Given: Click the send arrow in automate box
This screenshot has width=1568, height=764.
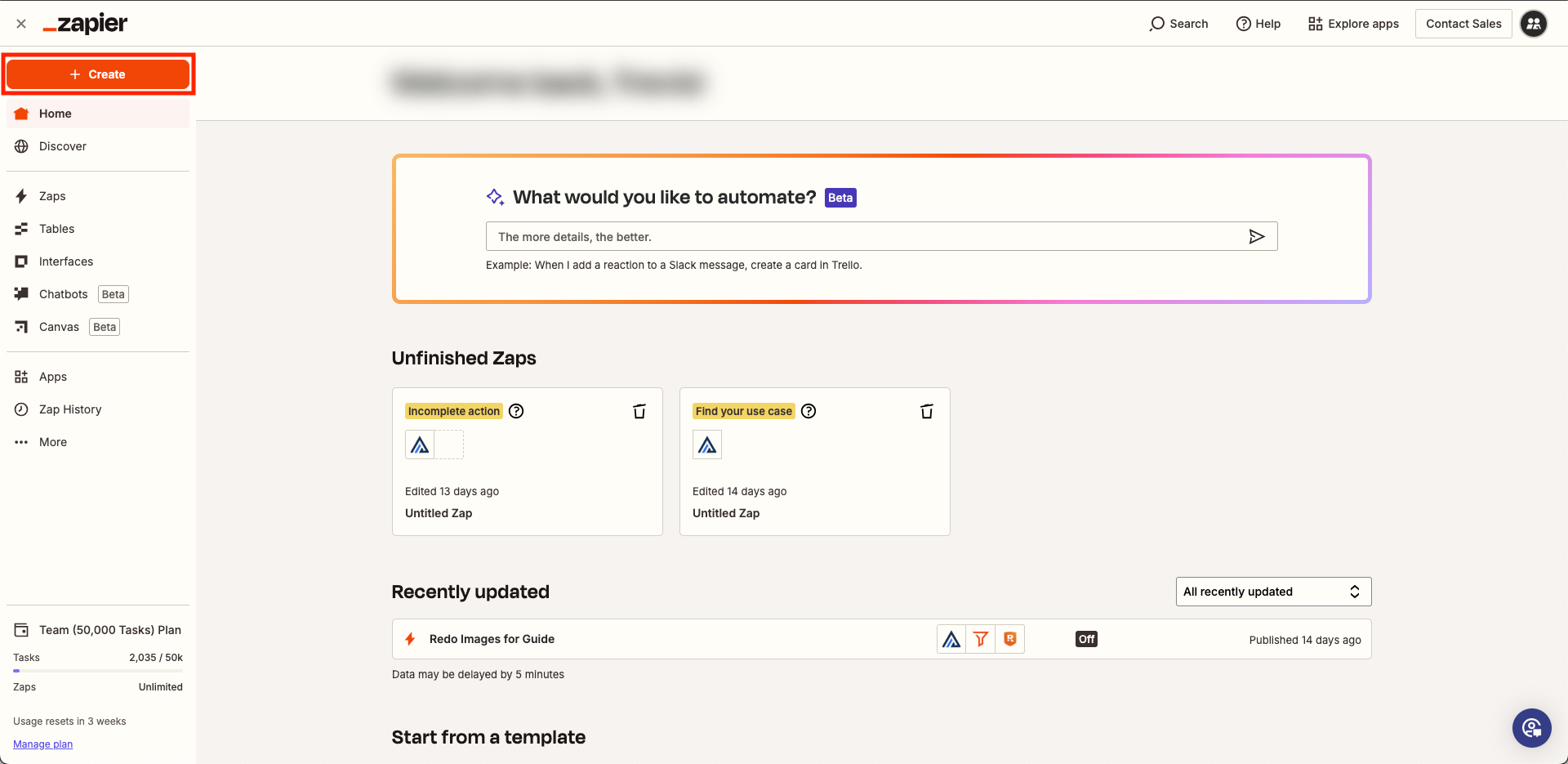Looking at the screenshot, I should [x=1256, y=237].
